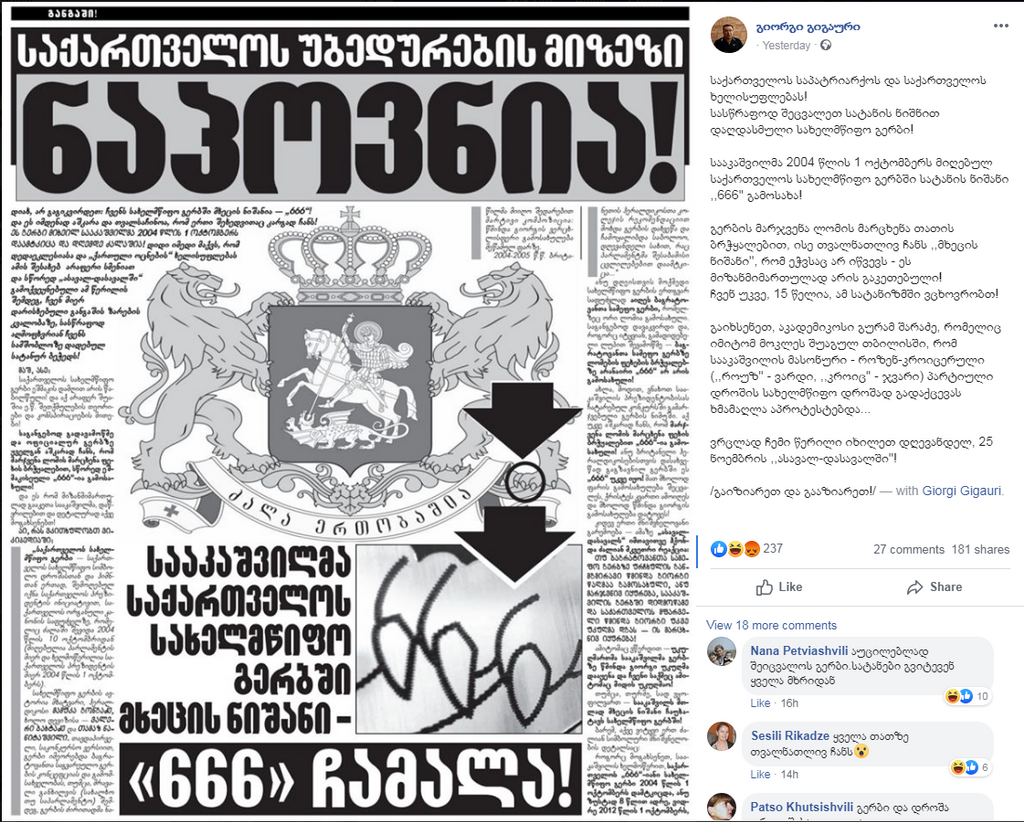Click the poster's profile picture

[729, 35]
